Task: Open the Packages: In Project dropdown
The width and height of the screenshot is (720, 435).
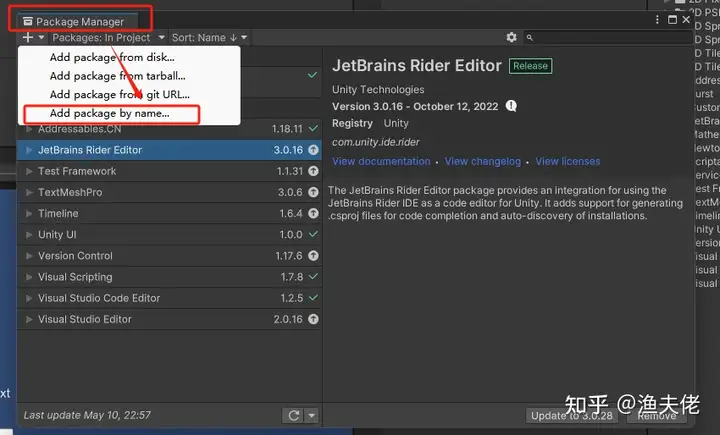Action: coord(108,37)
